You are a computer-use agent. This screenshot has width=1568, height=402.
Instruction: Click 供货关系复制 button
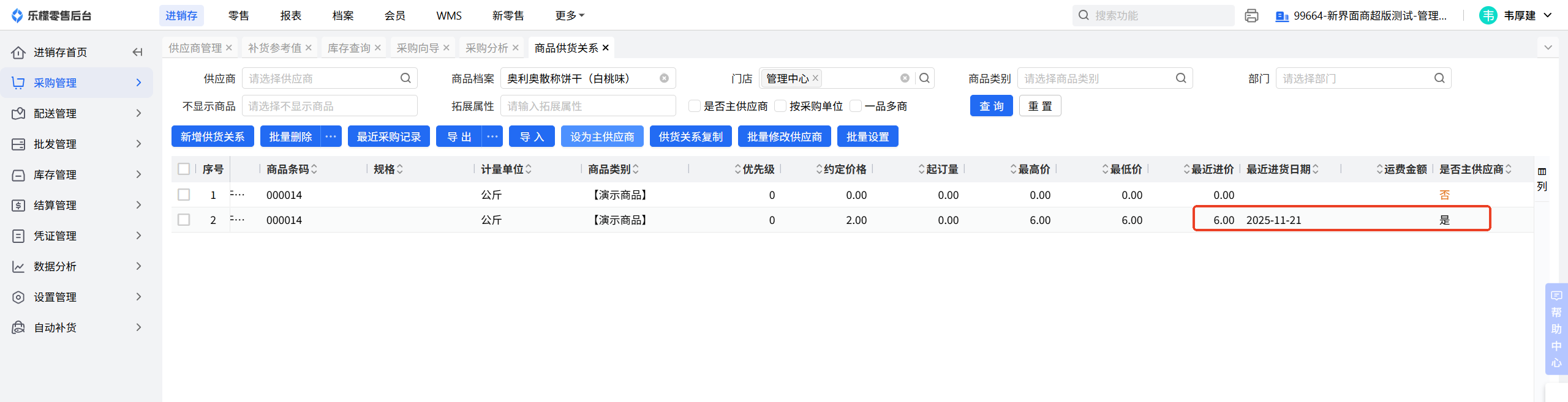[x=691, y=136]
